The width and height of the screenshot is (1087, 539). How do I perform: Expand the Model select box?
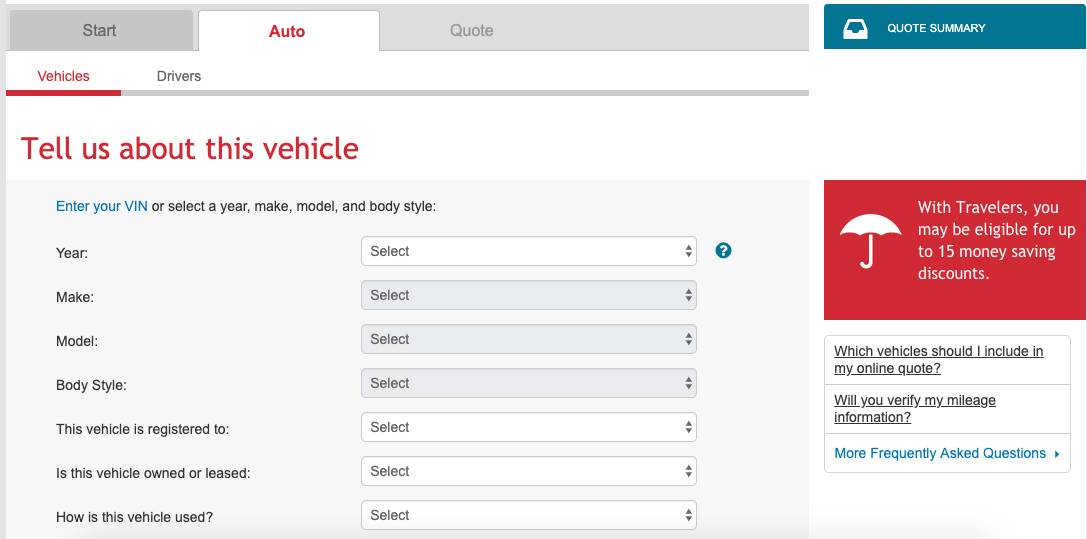pyautogui.click(x=528, y=339)
